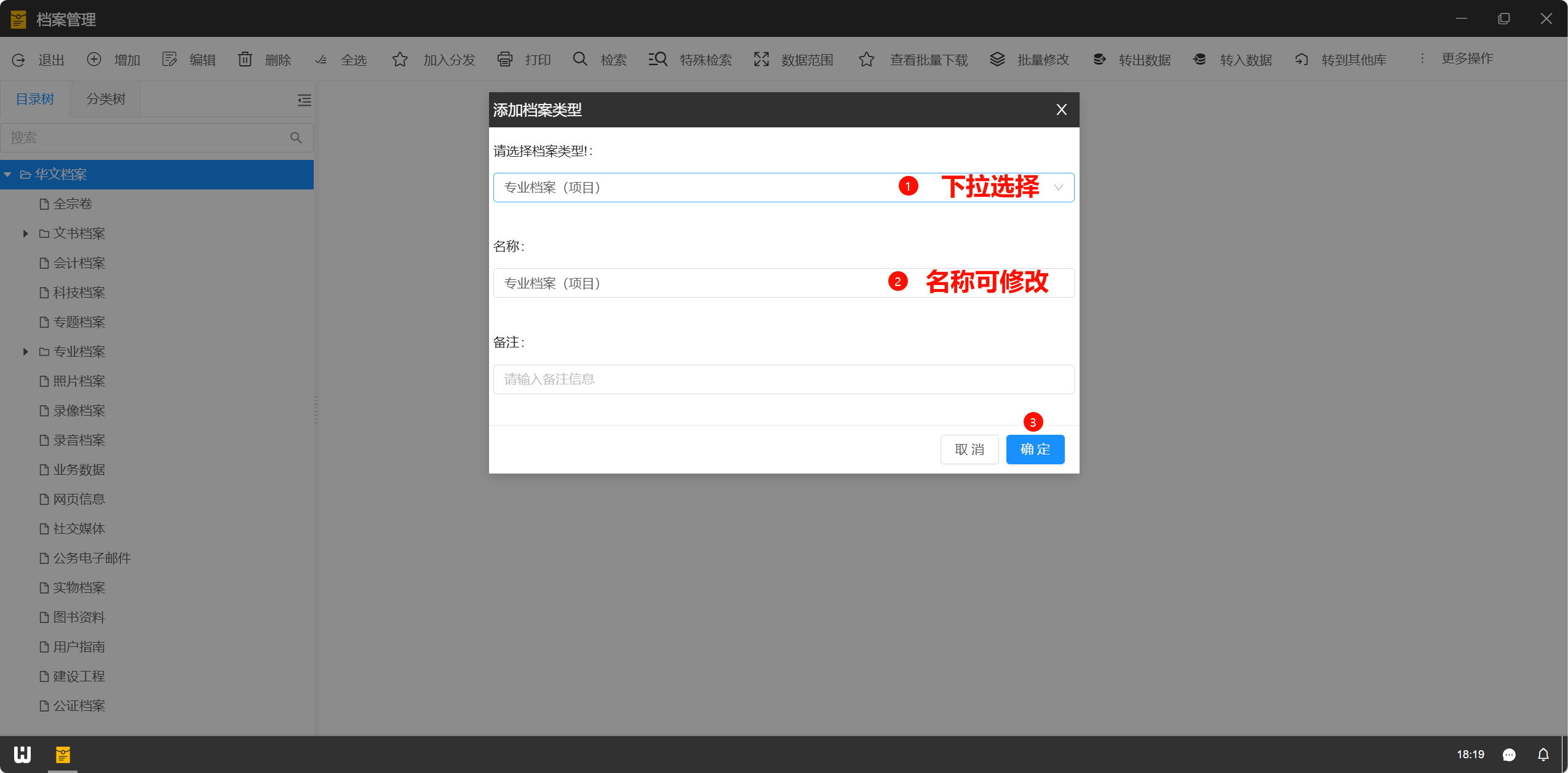
Task: Click the special search icon
Action: point(658,59)
